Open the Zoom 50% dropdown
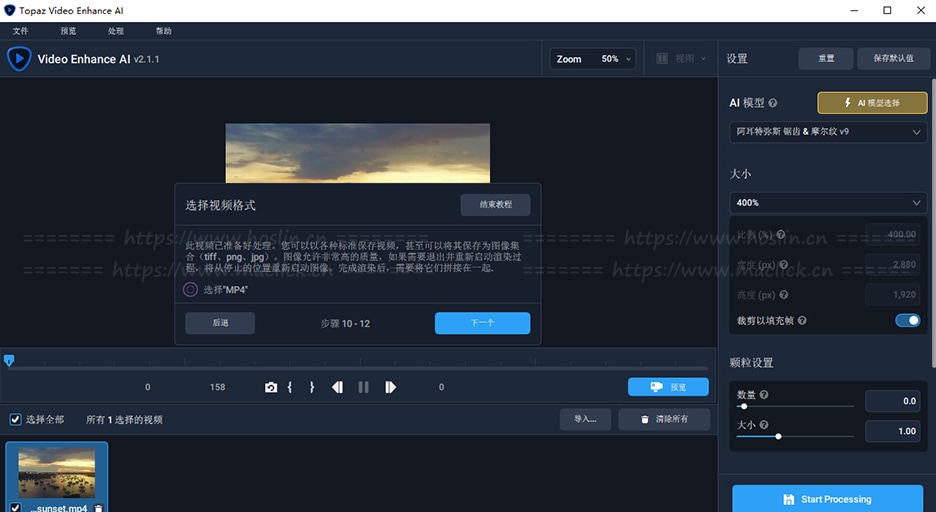 [x=592, y=58]
